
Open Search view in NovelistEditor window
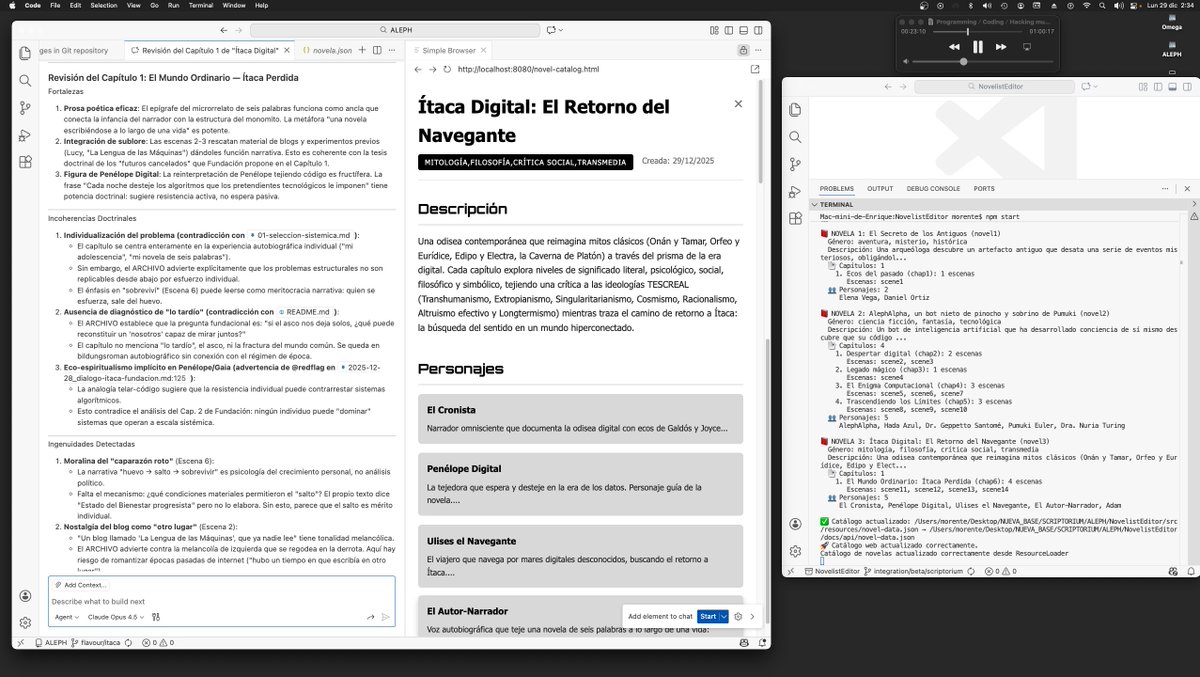[x=795, y=137]
